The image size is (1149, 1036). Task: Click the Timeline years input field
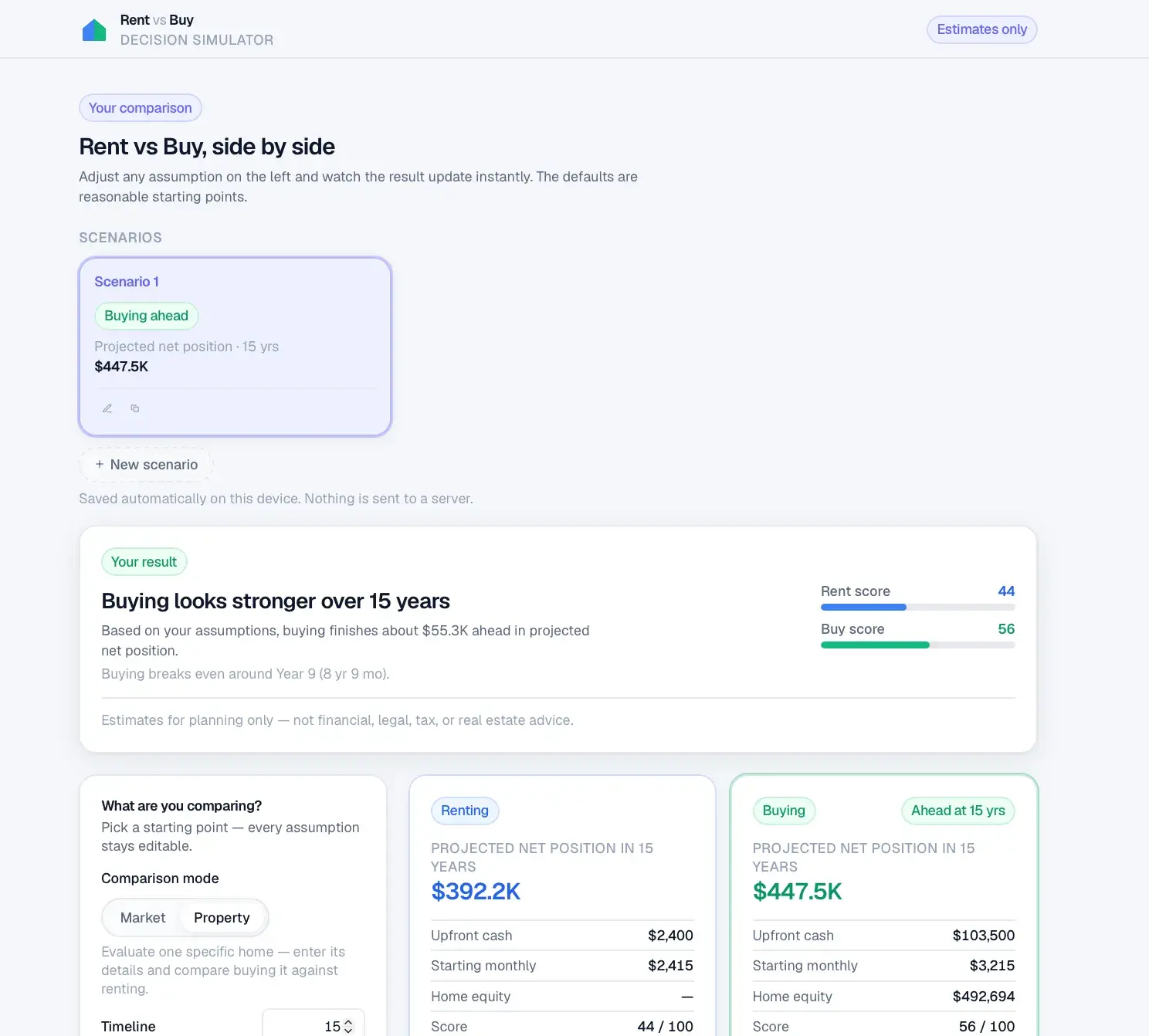click(314, 1026)
